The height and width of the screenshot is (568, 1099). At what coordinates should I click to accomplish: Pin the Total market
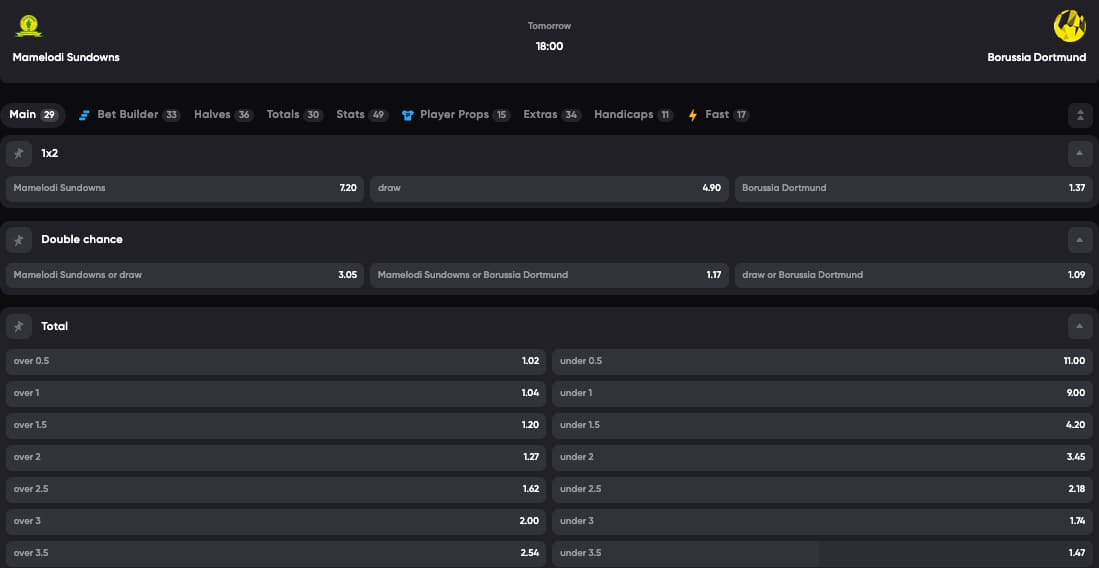(19, 326)
